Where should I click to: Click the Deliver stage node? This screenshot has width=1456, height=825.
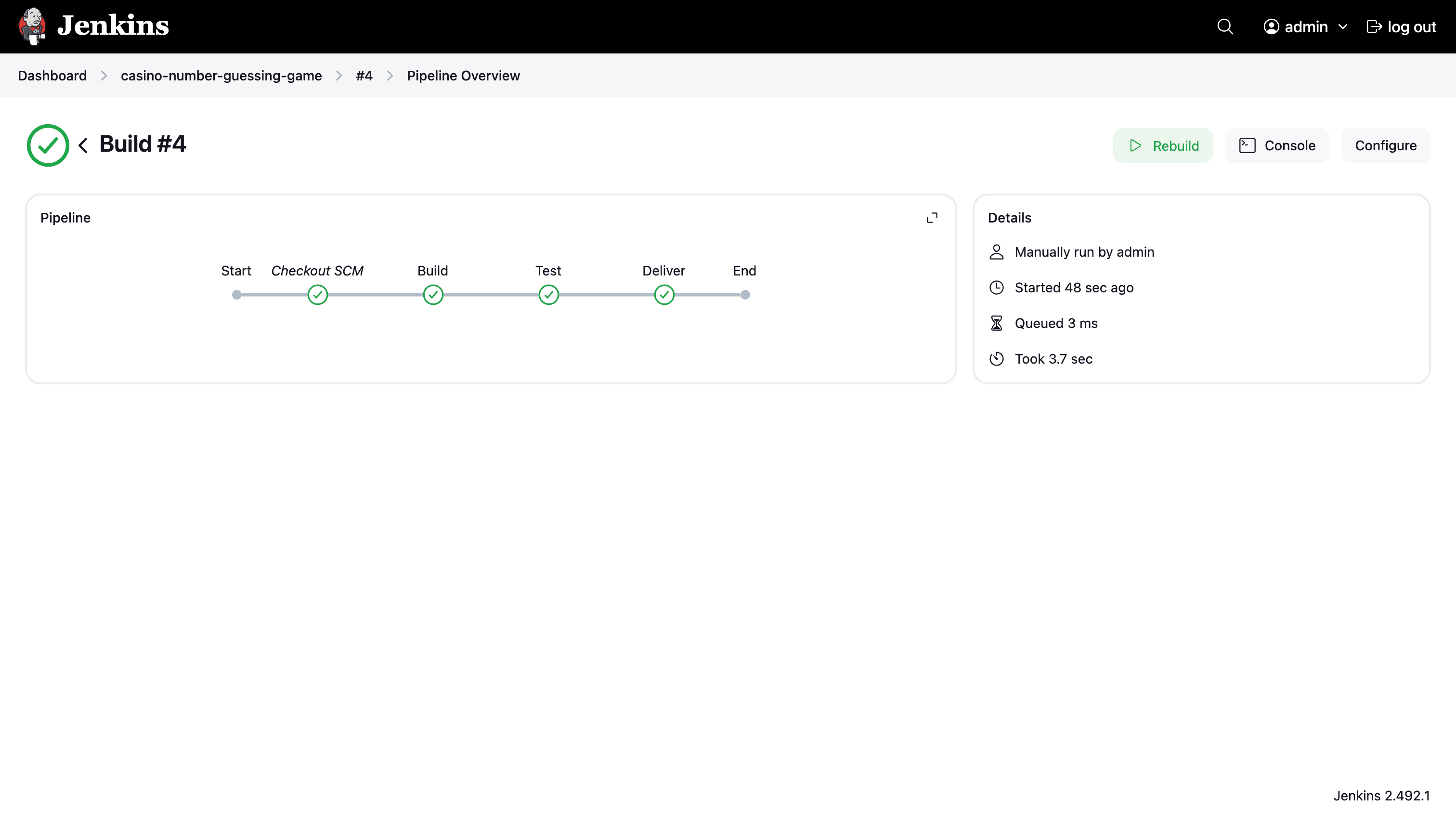pyautogui.click(x=664, y=294)
